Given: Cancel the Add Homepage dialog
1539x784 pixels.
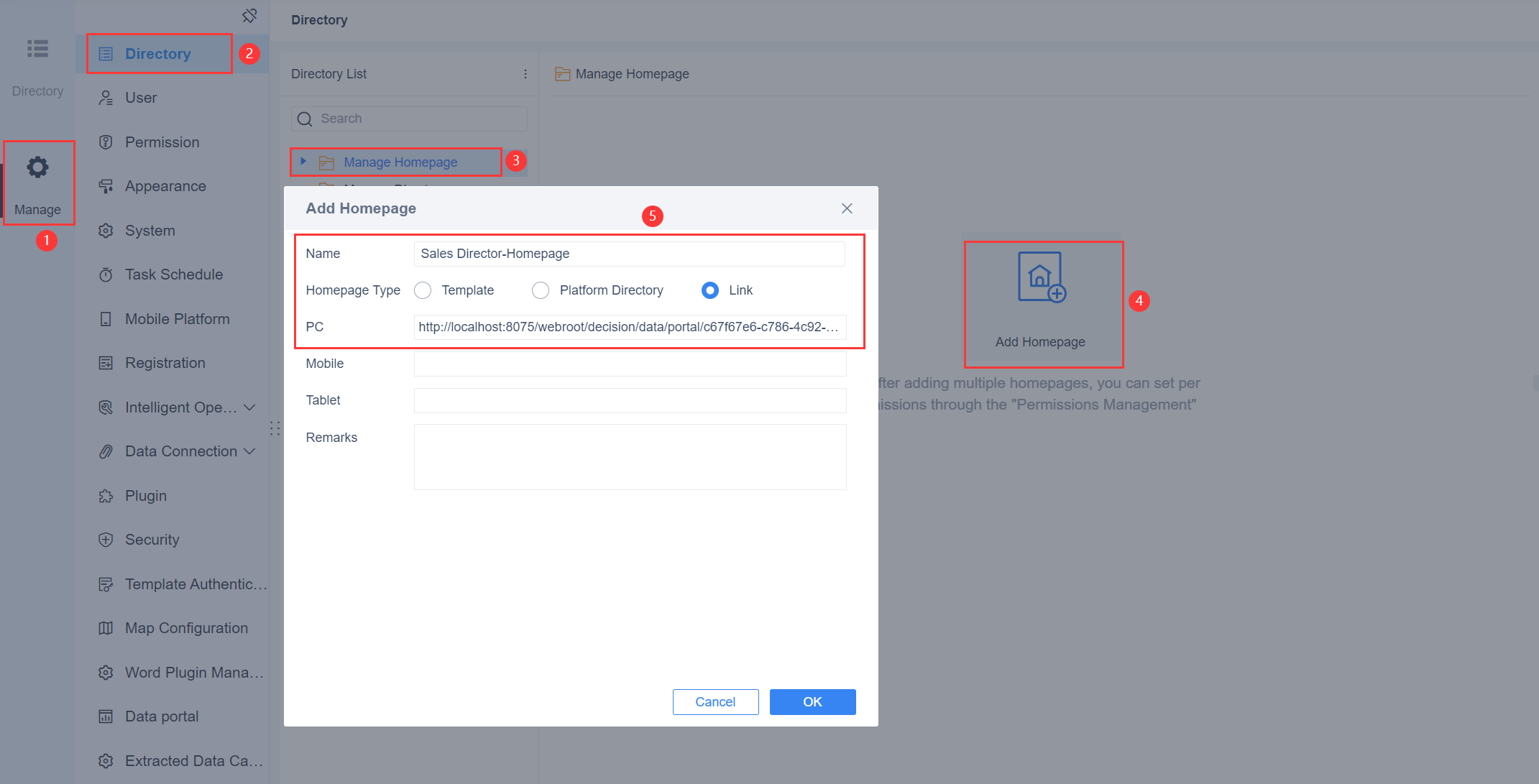Looking at the screenshot, I should 715,701.
